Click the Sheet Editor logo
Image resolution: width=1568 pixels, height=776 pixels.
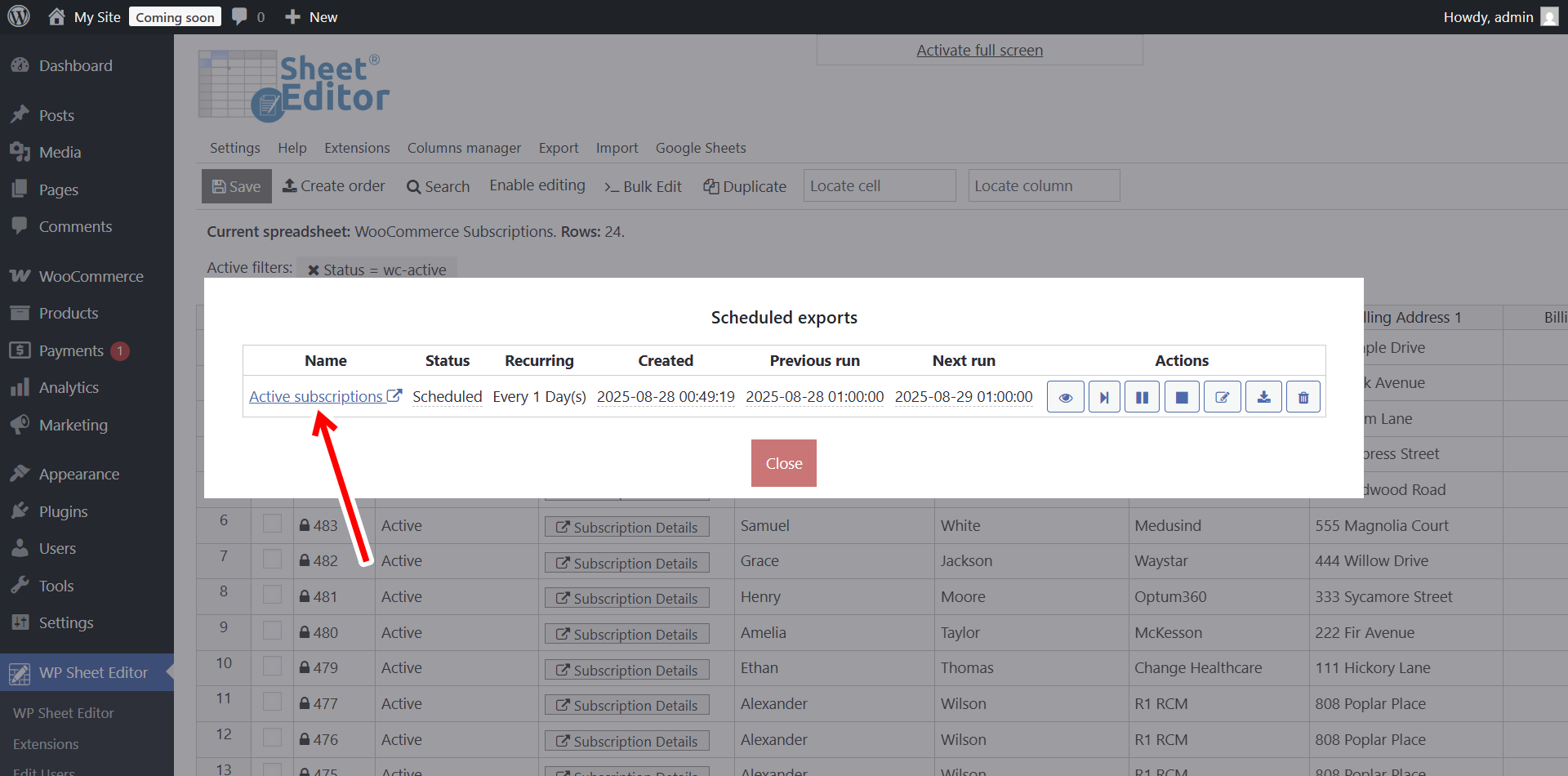(294, 86)
